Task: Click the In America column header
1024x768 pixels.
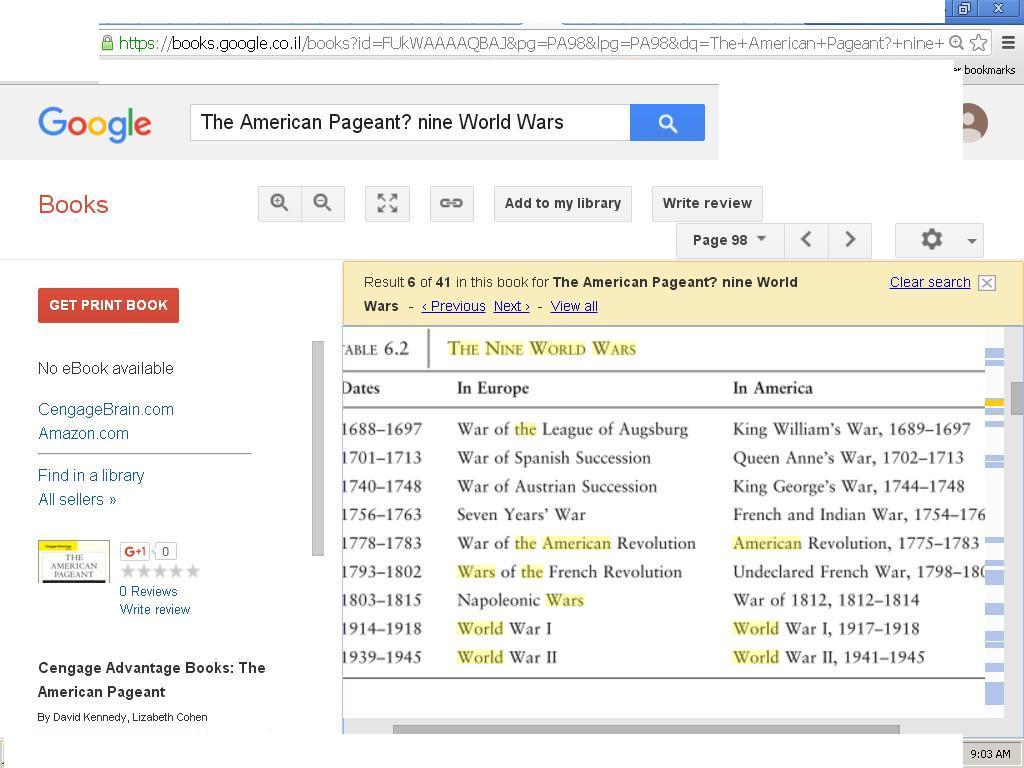Action: pyautogui.click(x=773, y=388)
